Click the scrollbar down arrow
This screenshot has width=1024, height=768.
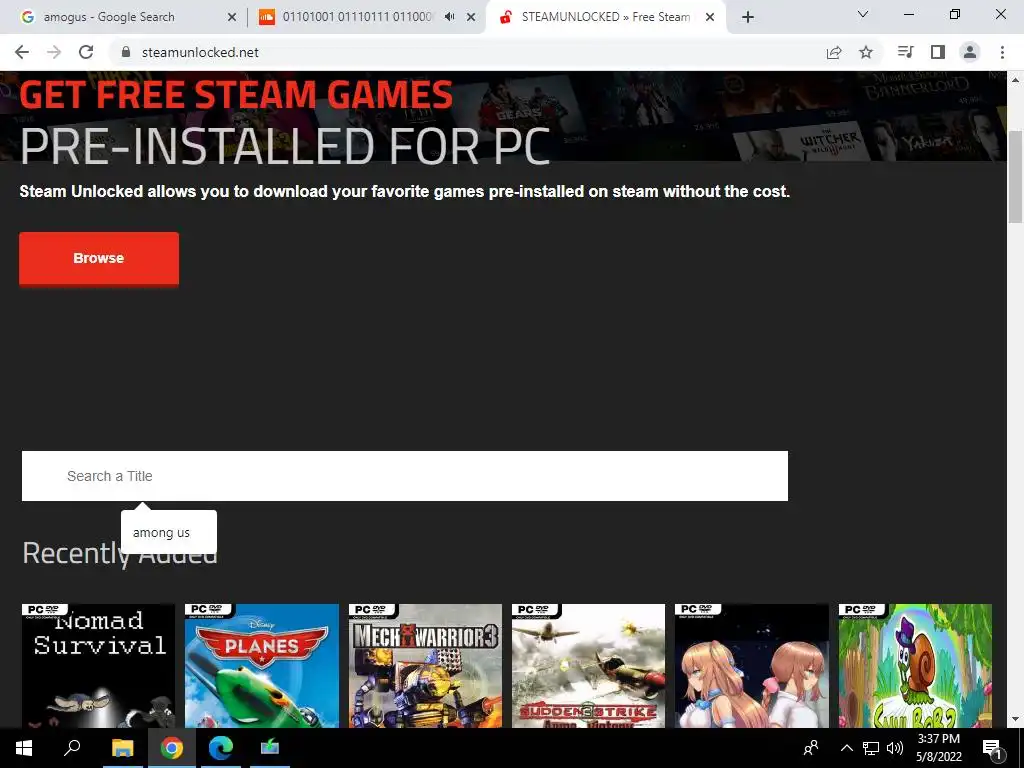point(1016,720)
